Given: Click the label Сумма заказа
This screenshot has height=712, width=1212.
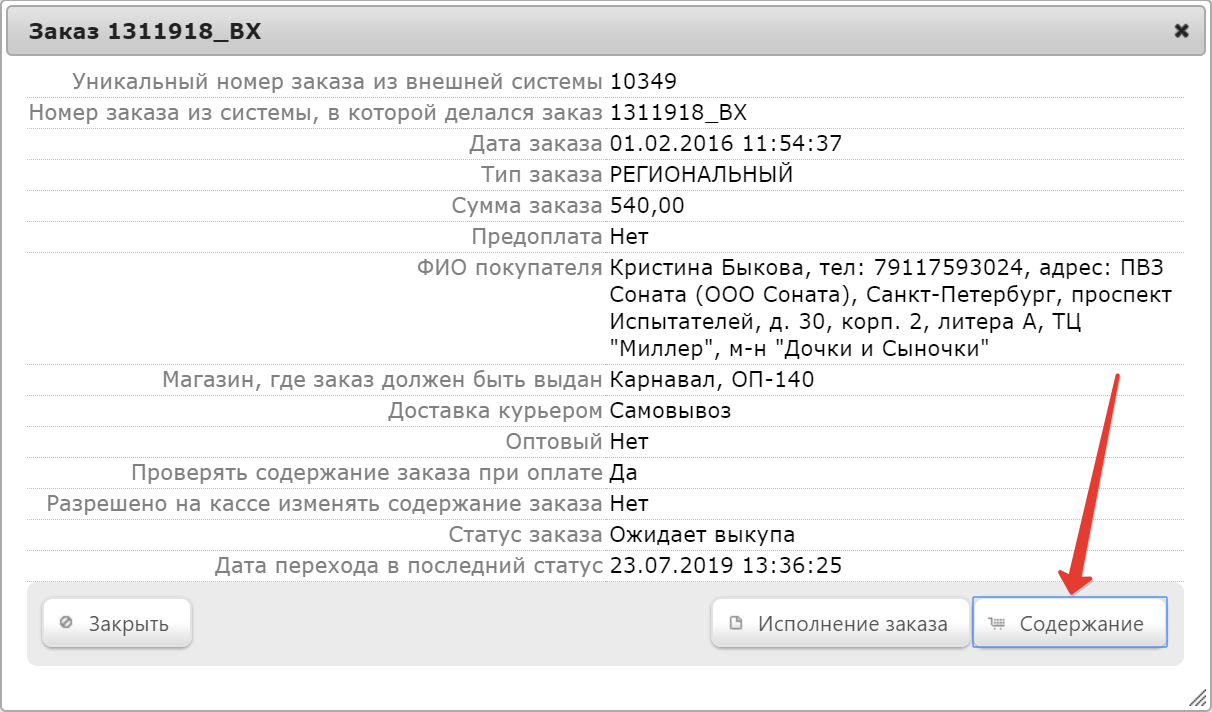Looking at the screenshot, I should click(x=527, y=205).
